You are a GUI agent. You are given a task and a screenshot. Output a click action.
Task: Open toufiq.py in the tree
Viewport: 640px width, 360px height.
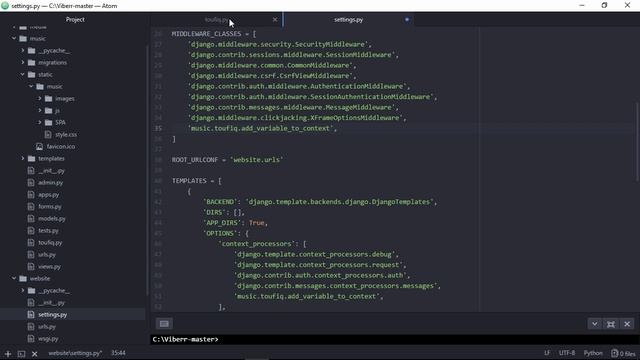pyautogui.click(x=50, y=242)
